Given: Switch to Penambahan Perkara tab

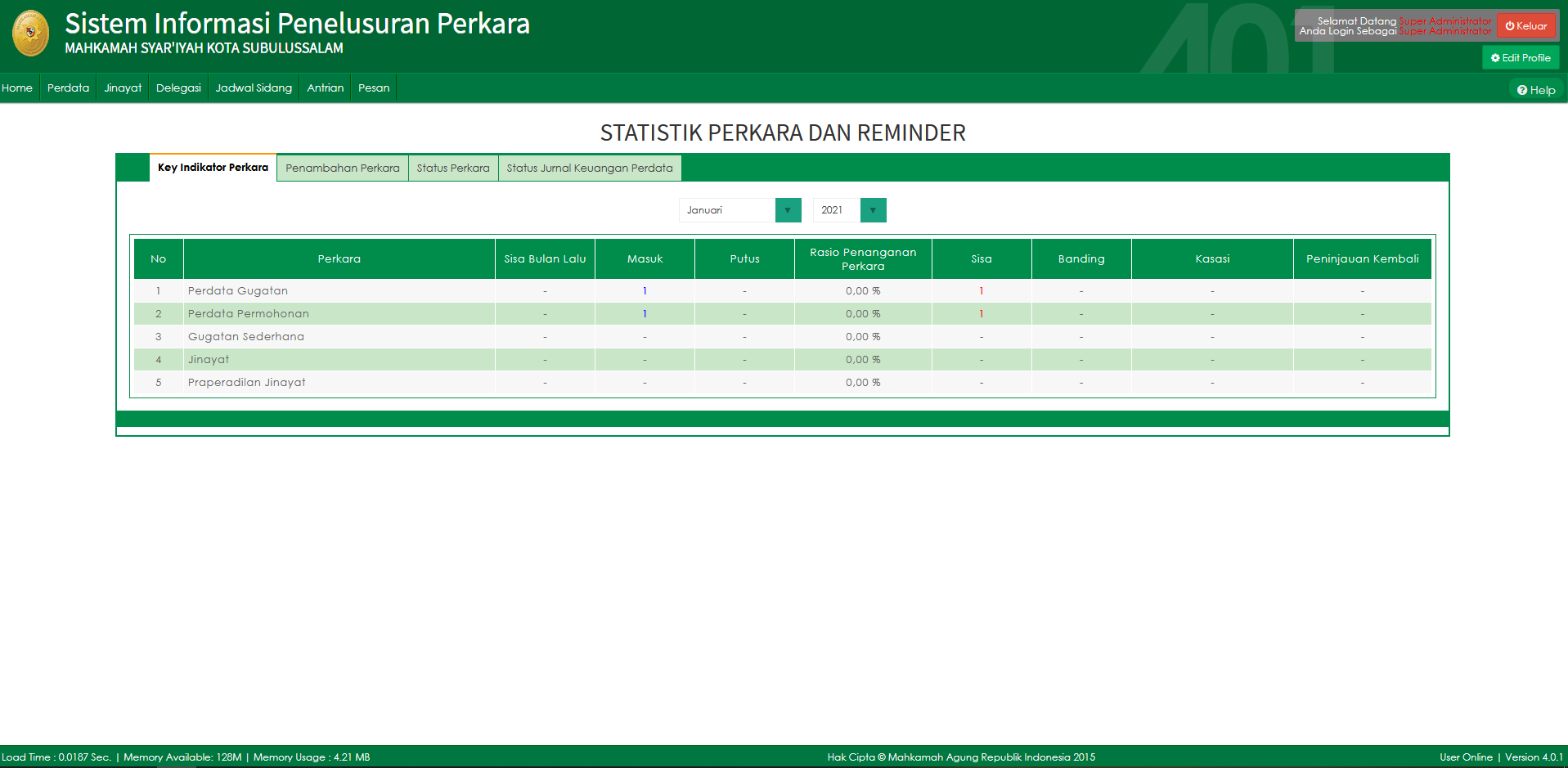Looking at the screenshot, I should [342, 168].
